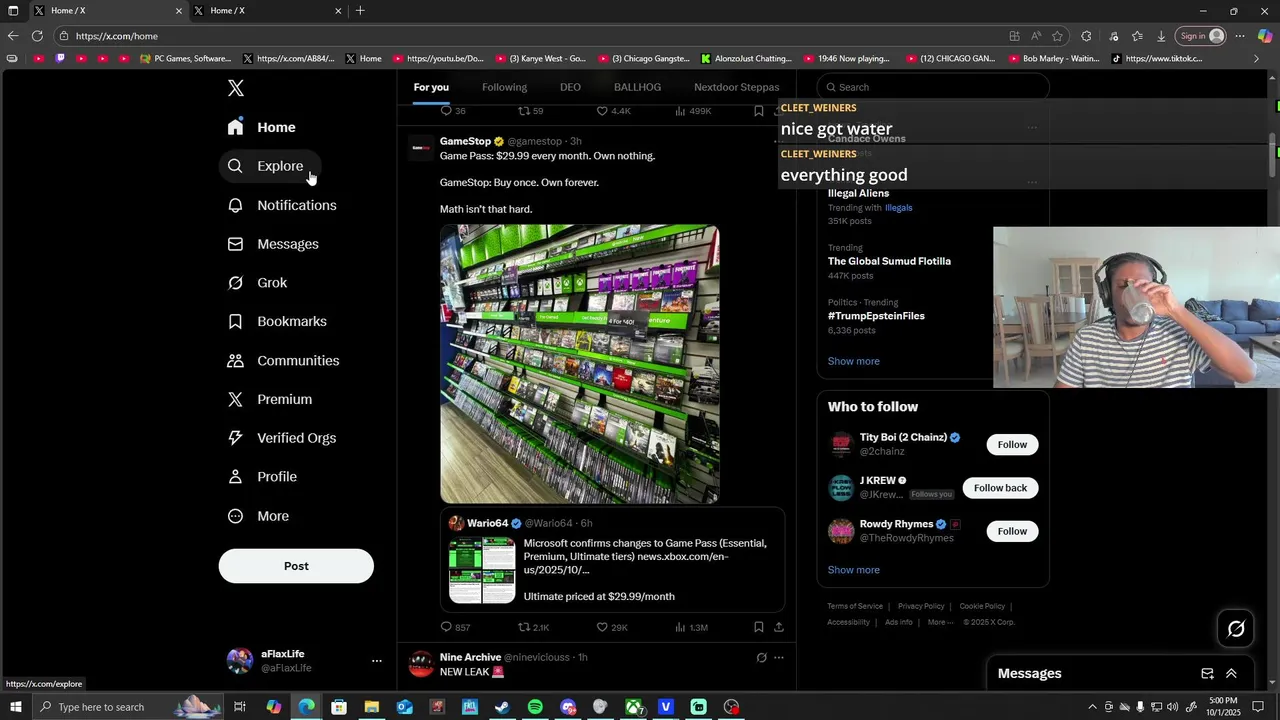The height and width of the screenshot is (720, 1280).
Task: Like the GameStop post with 29K likes
Action: pos(612,627)
